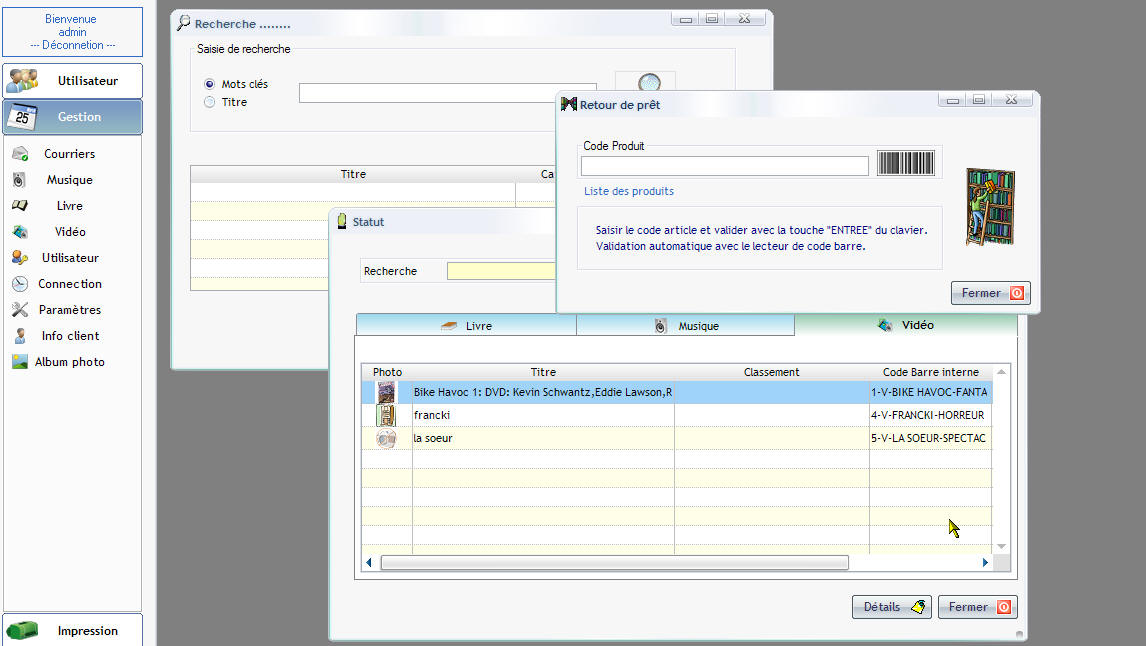Click the Connection clock icon
Image resolution: width=1146 pixels, height=646 pixels.
(20, 284)
